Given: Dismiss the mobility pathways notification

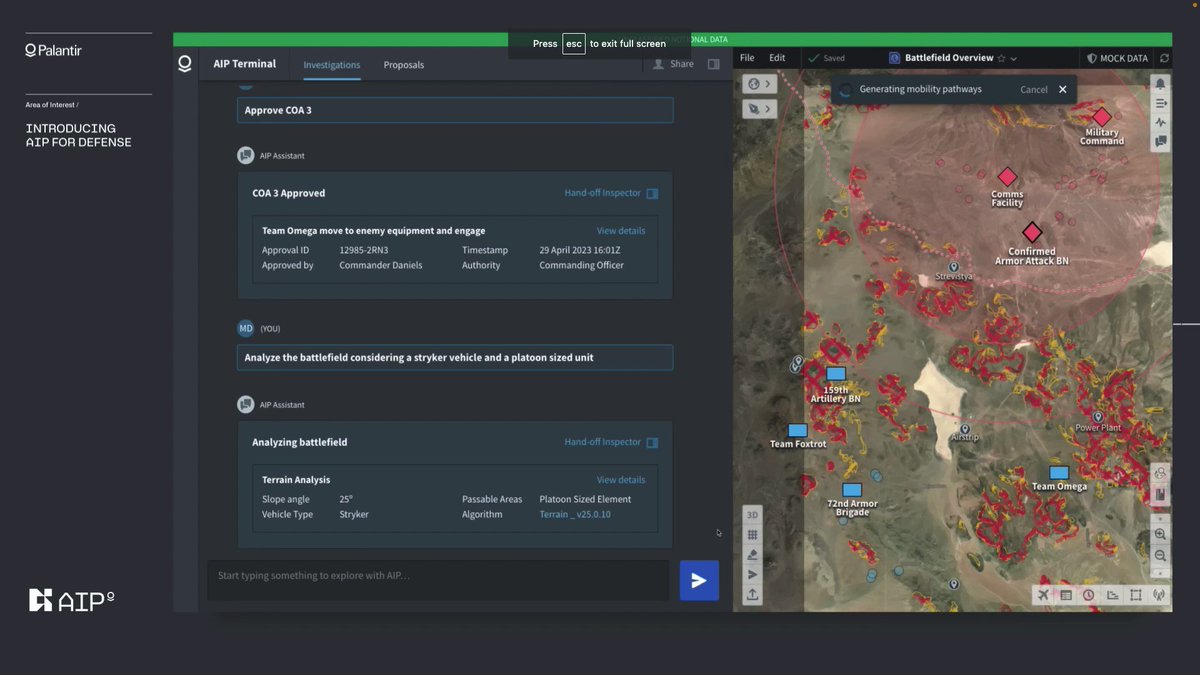Looking at the screenshot, I should (1063, 89).
